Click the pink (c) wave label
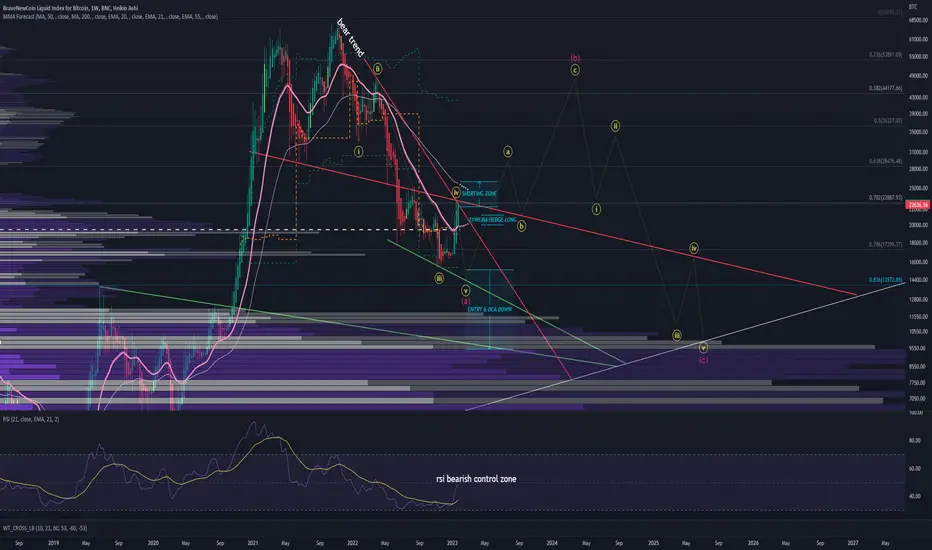 703,360
